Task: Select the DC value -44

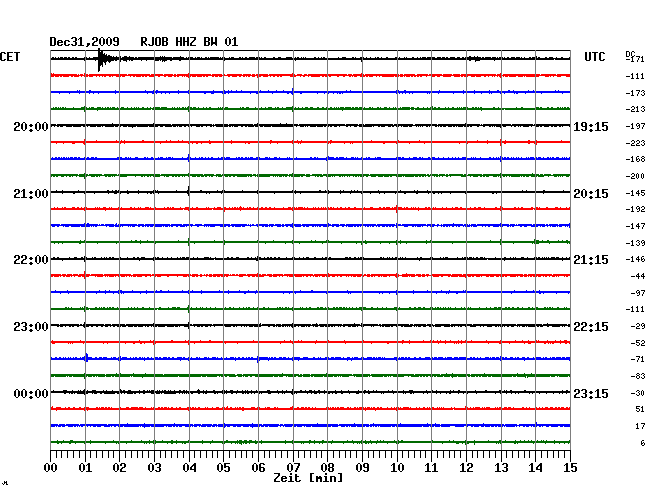Action: [638, 276]
